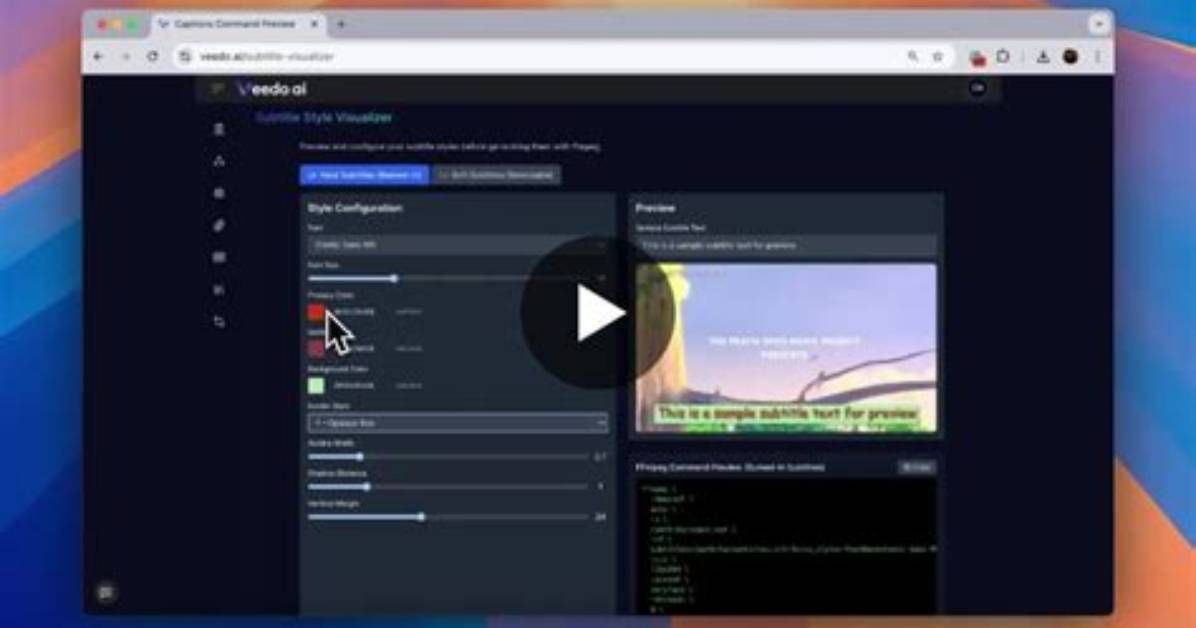The width and height of the screenshot is (1196, 628).
Task: Close the Captions Command Preview tab
Action: (314, 24)
